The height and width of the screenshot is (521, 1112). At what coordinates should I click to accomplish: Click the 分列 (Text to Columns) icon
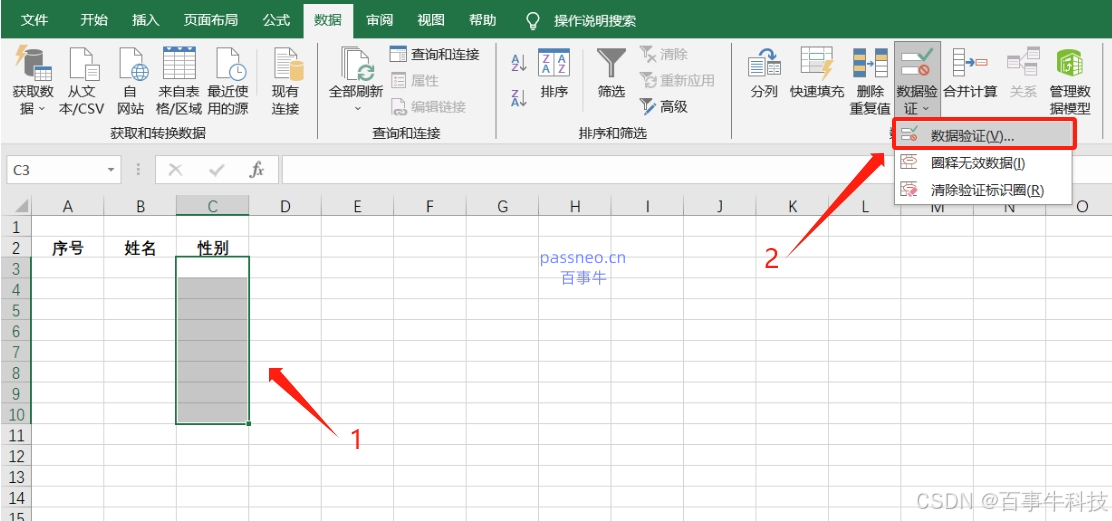point(764,64)
